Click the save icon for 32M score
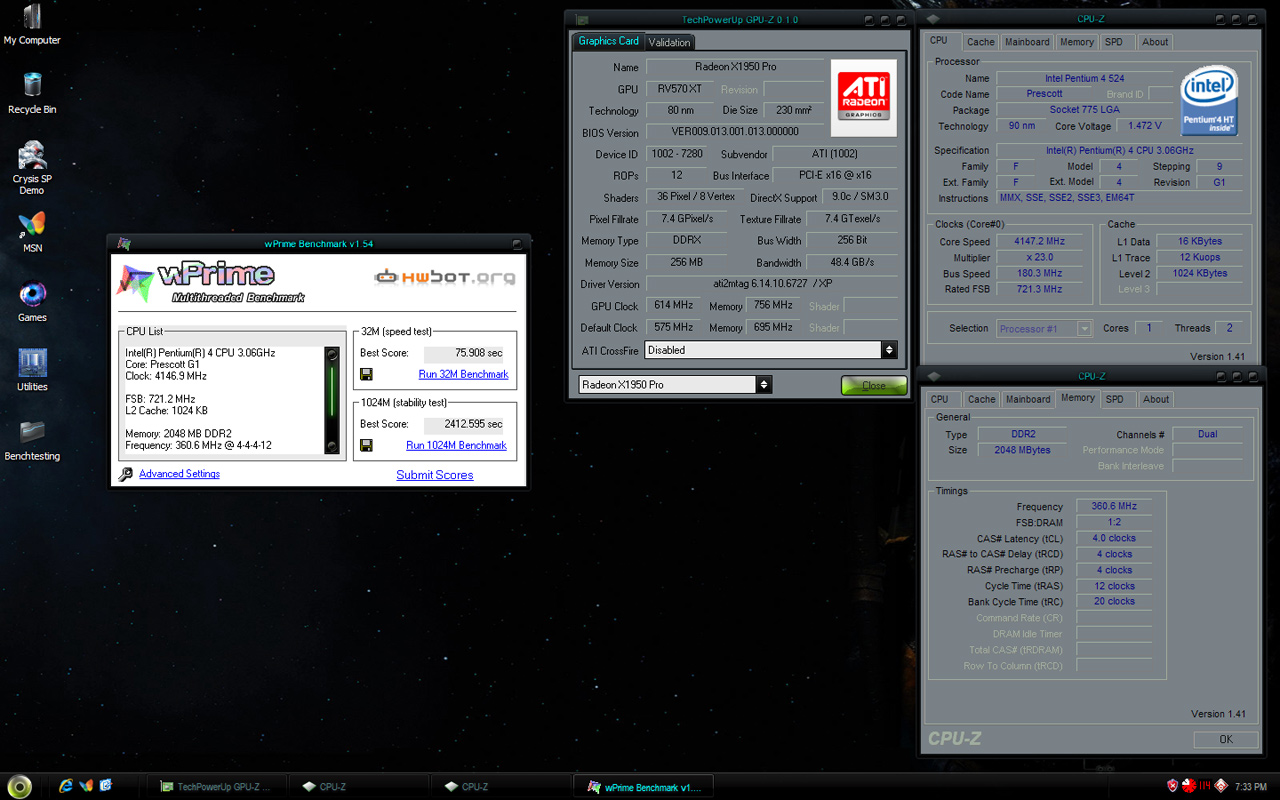Screen dimensions: 1280x800 [367, 374]
